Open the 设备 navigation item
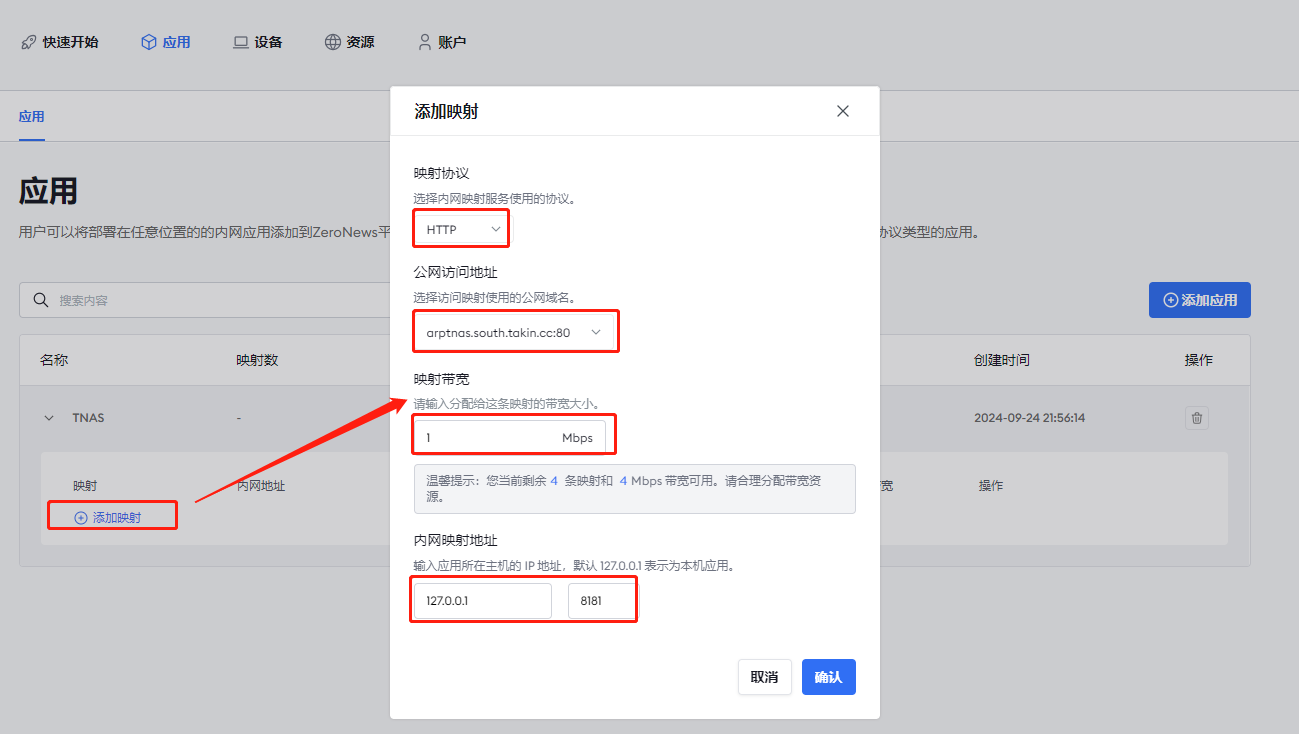The image size is (1299, 734). point(257,42)
